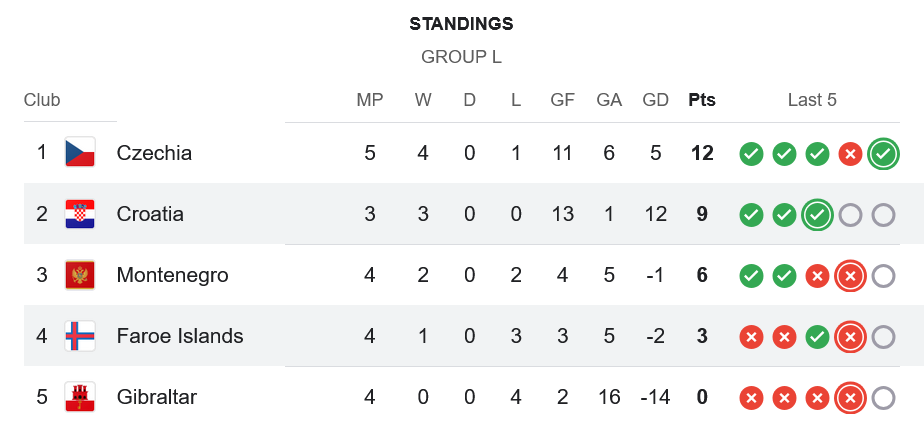
Task: Open the Czechia team link
Action: (x=154, y=153)
